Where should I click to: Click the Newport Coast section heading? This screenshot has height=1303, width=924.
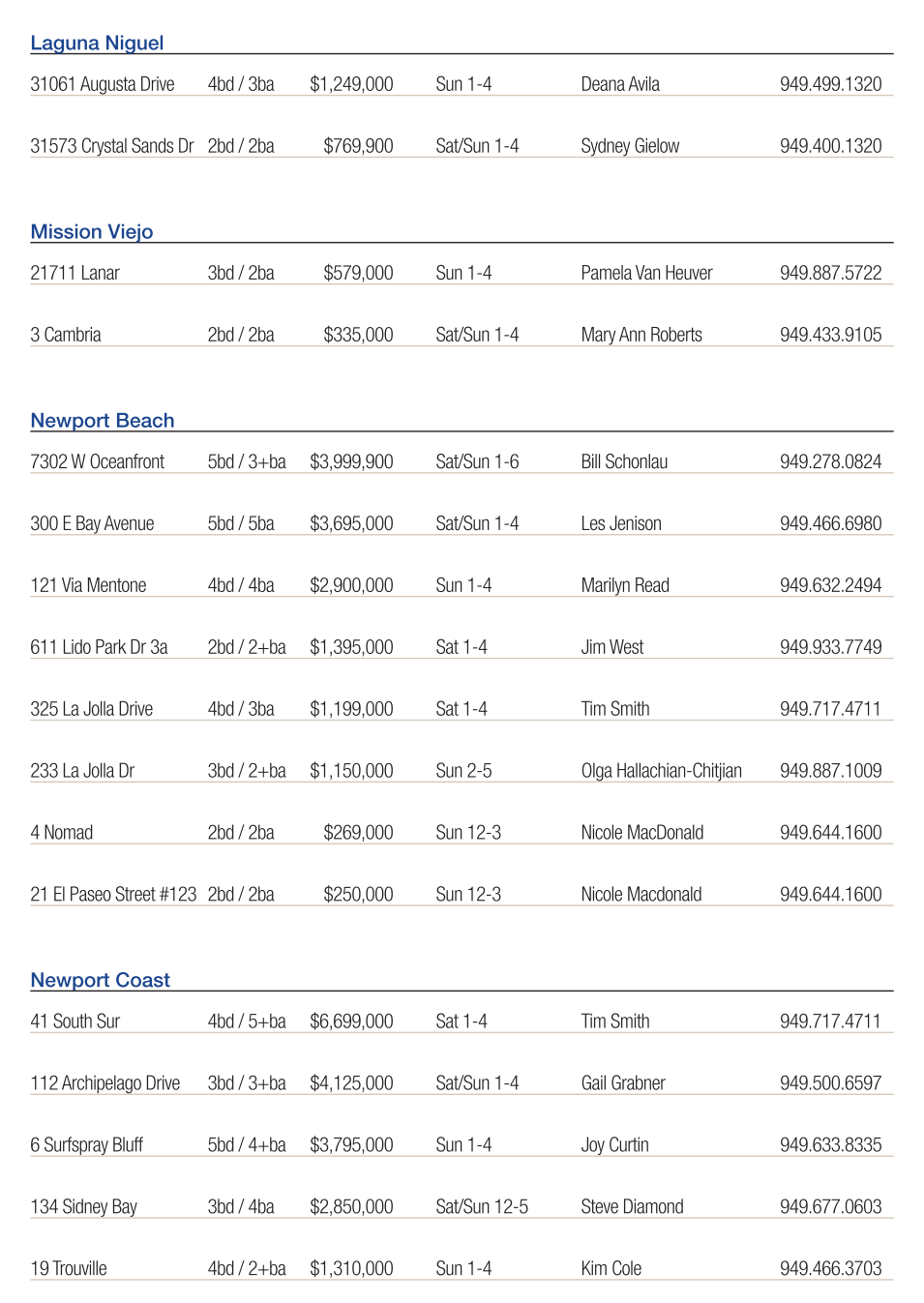(100, 980)
